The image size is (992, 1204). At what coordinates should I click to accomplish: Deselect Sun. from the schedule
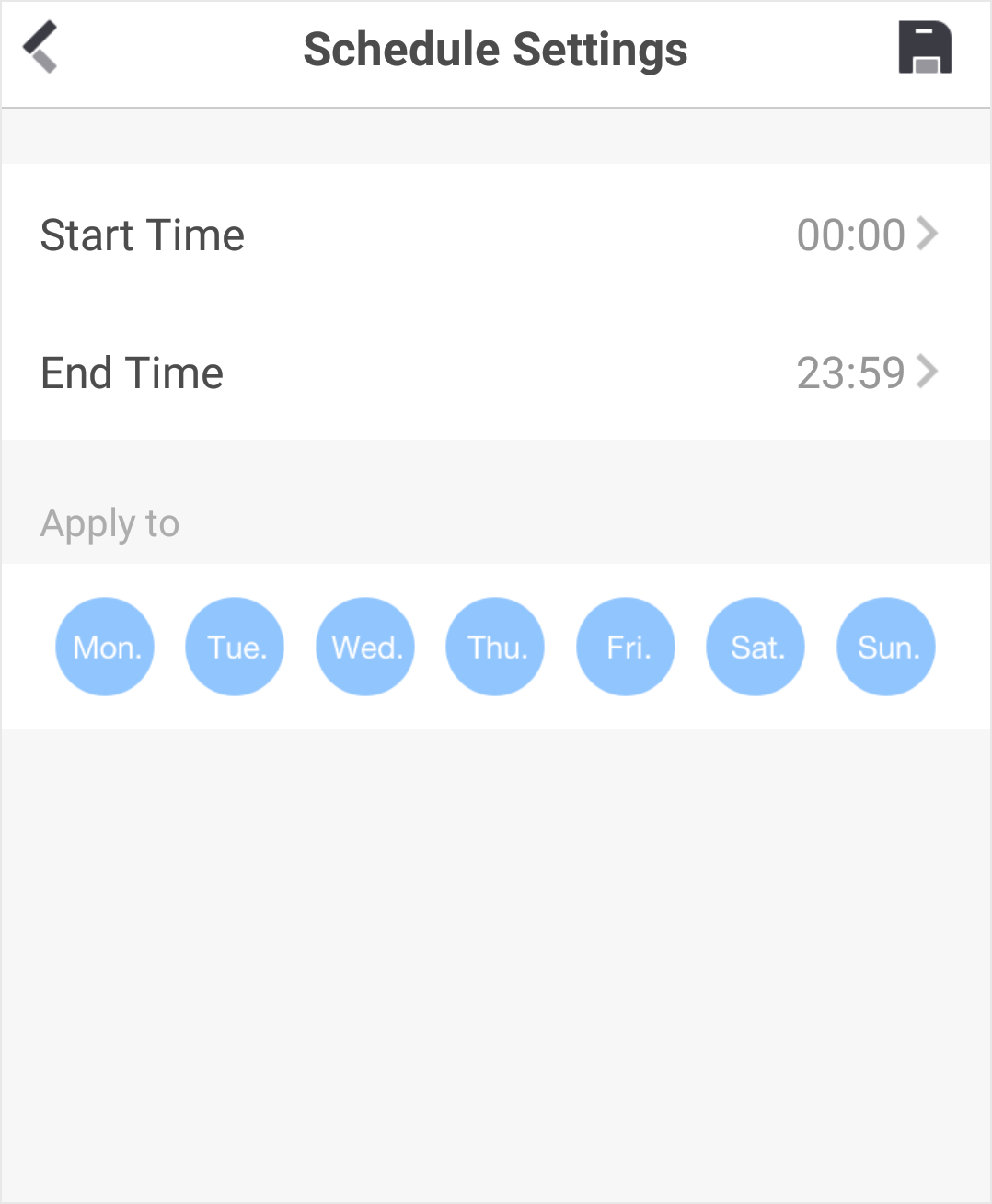886,647
